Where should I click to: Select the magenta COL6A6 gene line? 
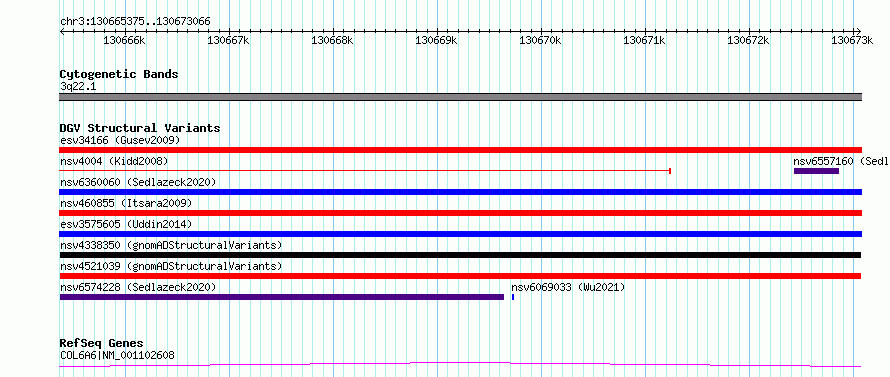(460, 365)
